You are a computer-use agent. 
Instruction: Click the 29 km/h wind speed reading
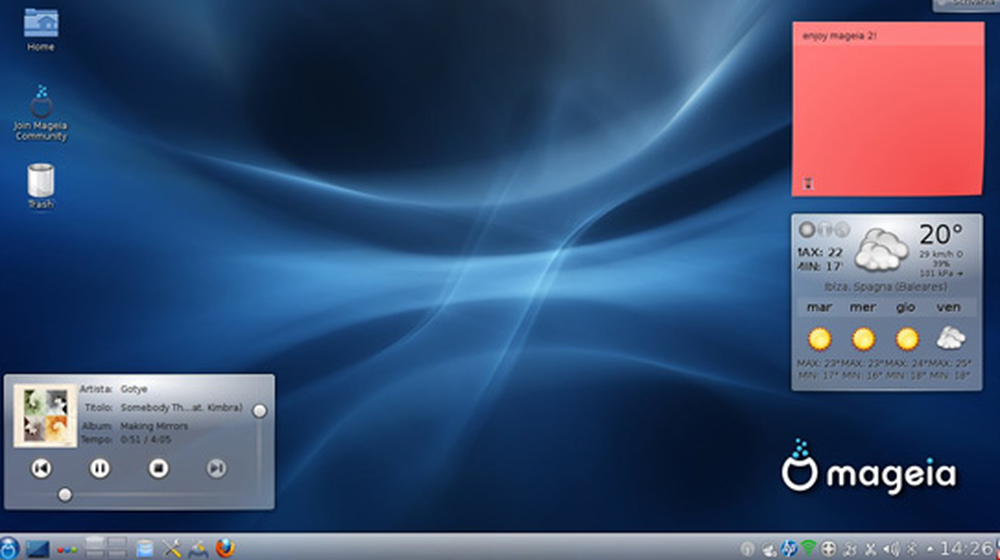[x=941, y=254]
